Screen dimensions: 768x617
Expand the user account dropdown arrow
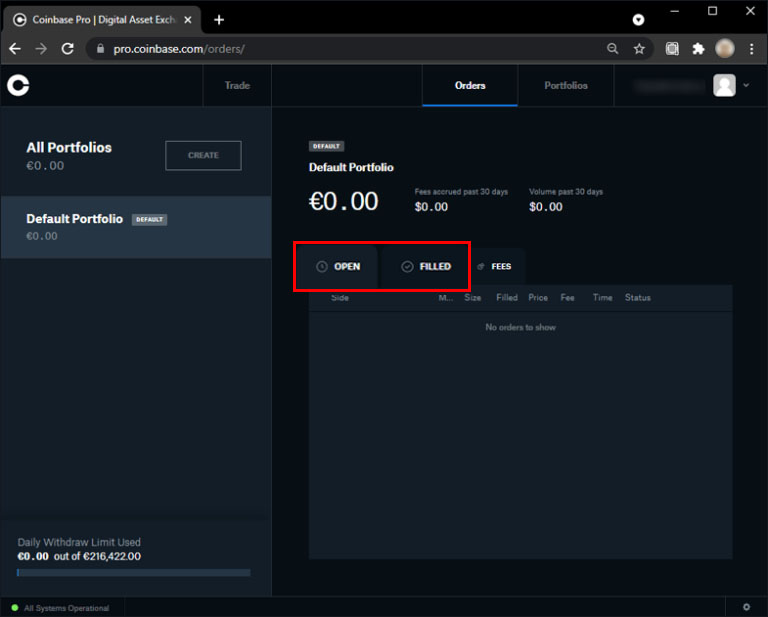[746, 86]
